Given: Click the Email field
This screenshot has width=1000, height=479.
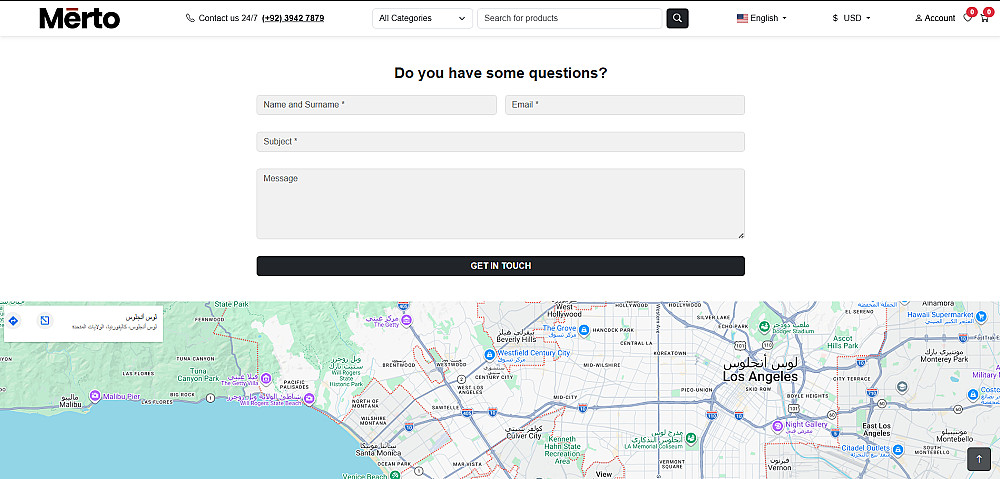Looking at the screenshot, I should click(625, 105).
